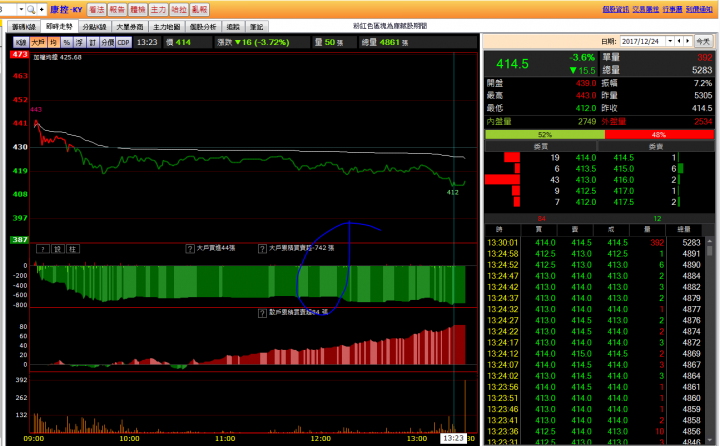The image size is (720, 446).
Task: Toggle the 浮 chart button
Action: coord(79,42)
